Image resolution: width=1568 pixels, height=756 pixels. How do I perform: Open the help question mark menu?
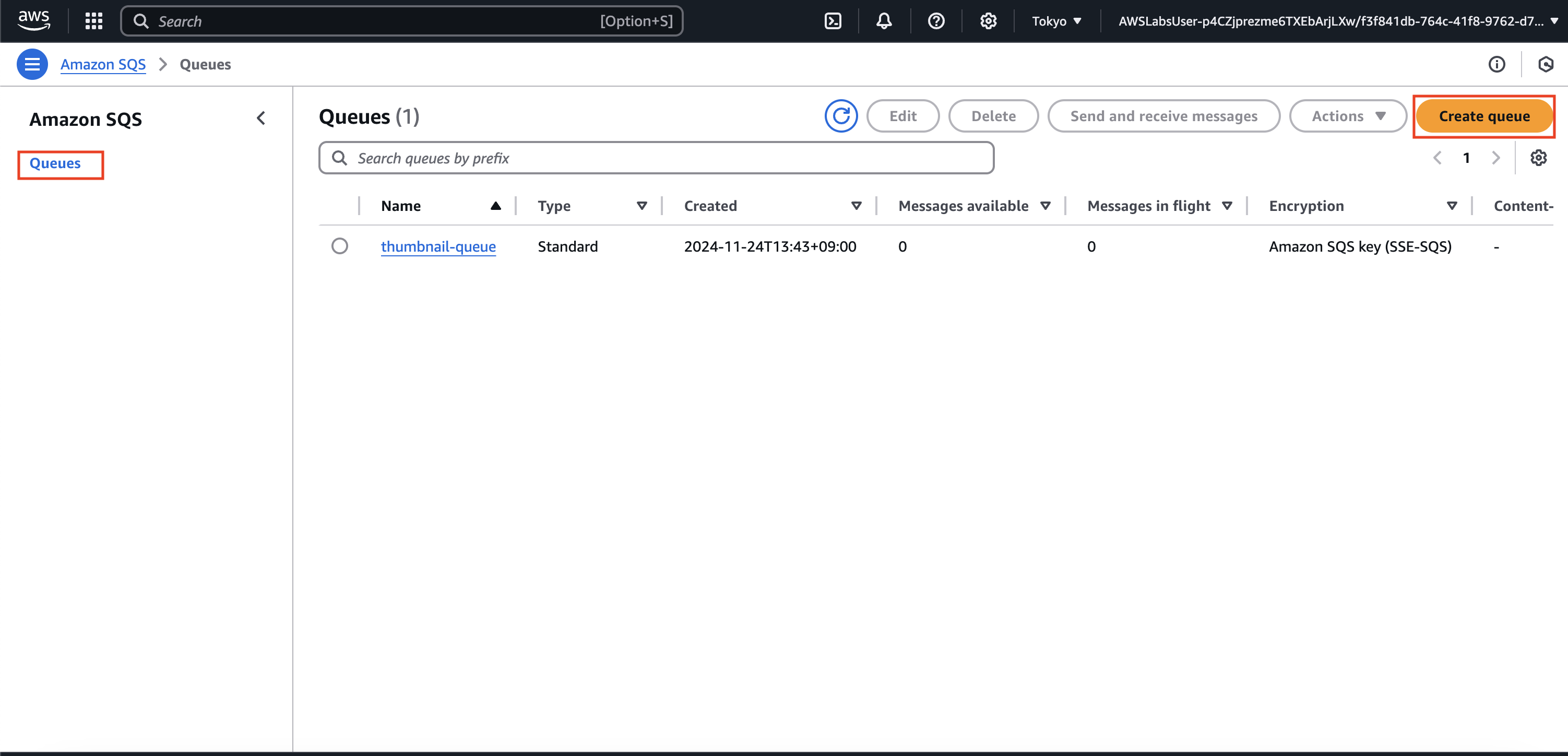pos(935,21)
